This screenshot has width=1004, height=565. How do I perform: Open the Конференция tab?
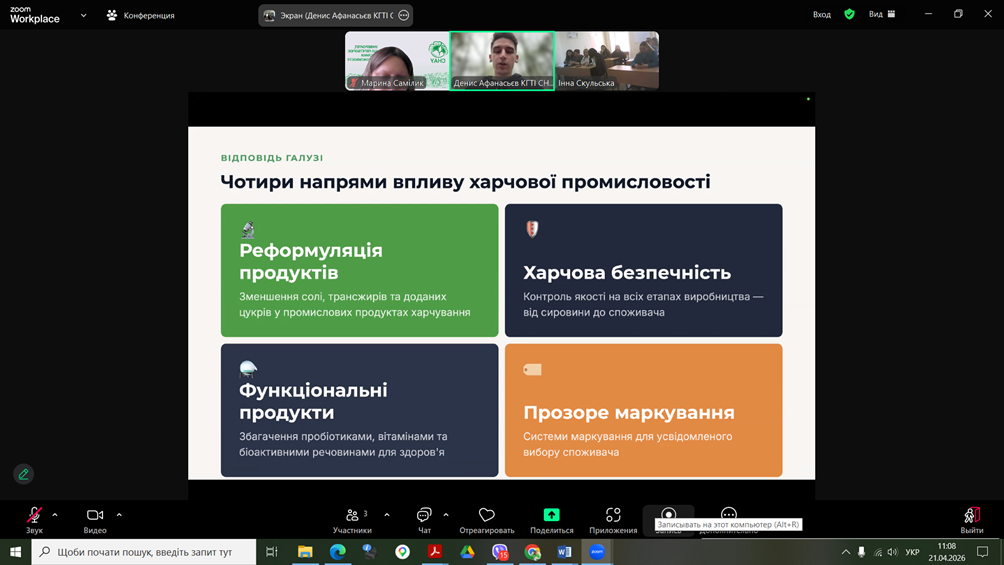pyautogui.click(x=140, y=15)
